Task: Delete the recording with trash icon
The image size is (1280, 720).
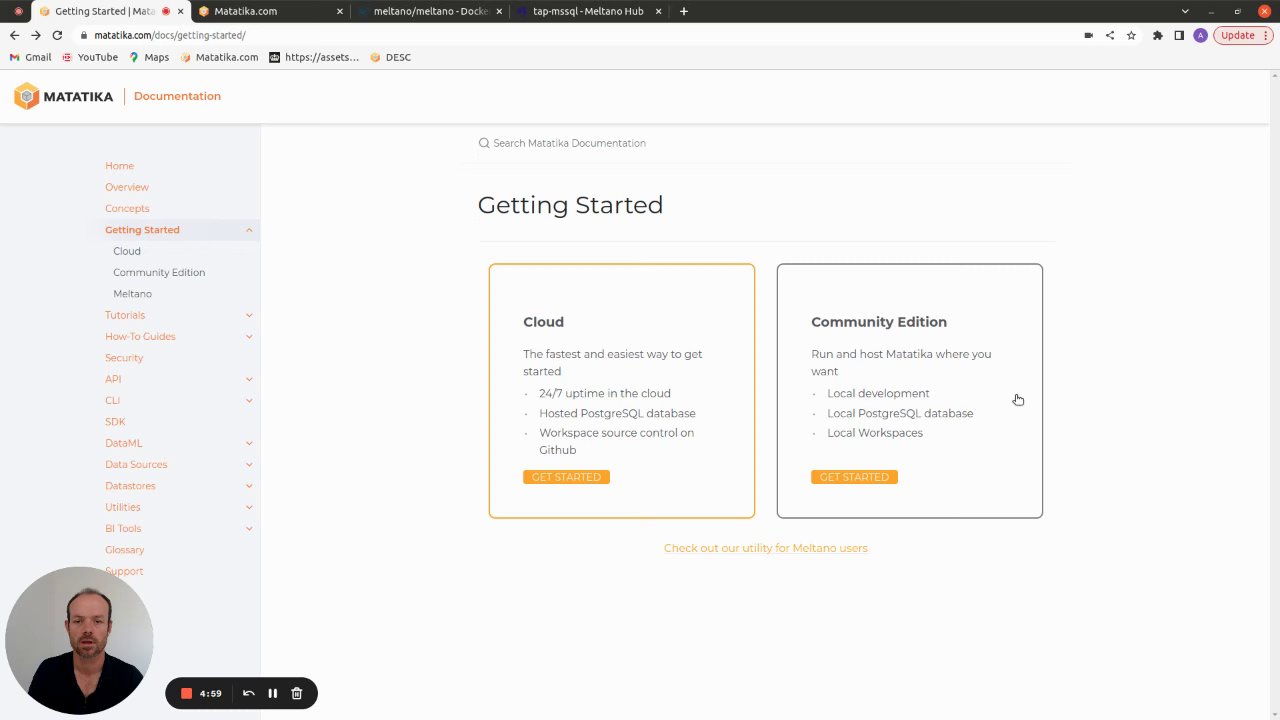Action: coord(297,693)
